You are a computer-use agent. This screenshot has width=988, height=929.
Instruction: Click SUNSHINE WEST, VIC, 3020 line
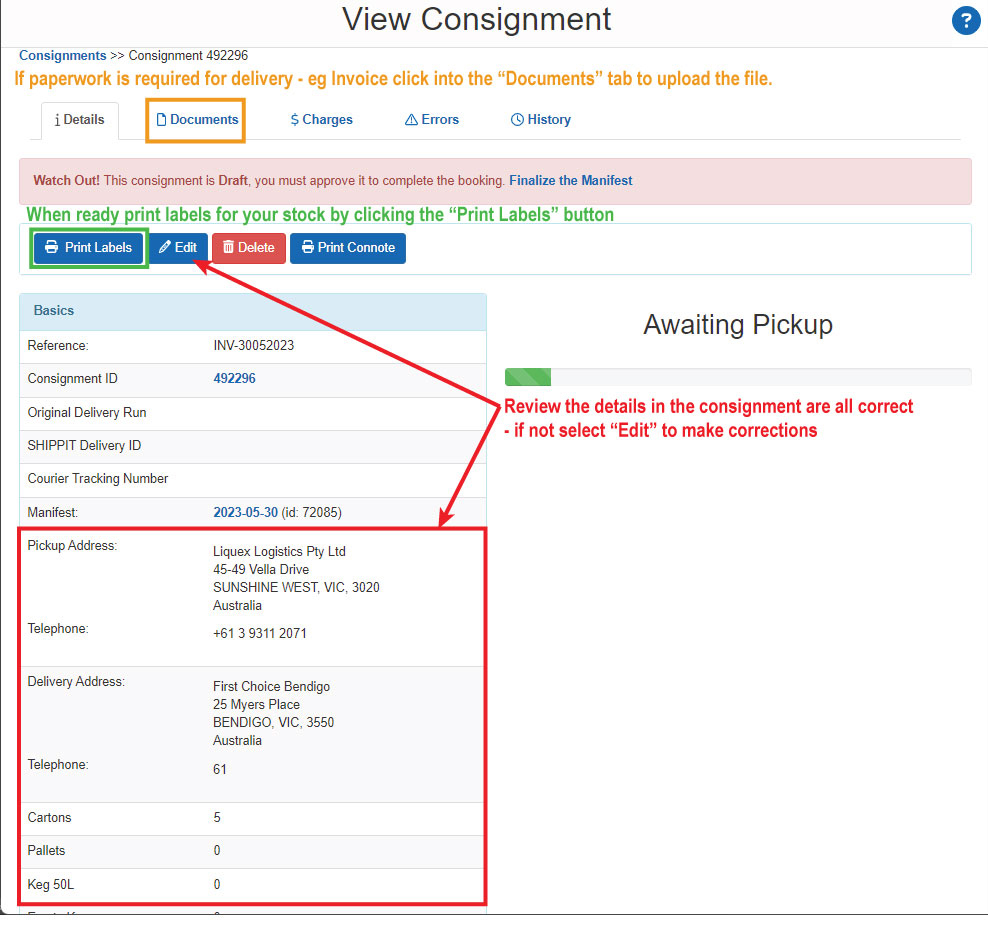296,587
